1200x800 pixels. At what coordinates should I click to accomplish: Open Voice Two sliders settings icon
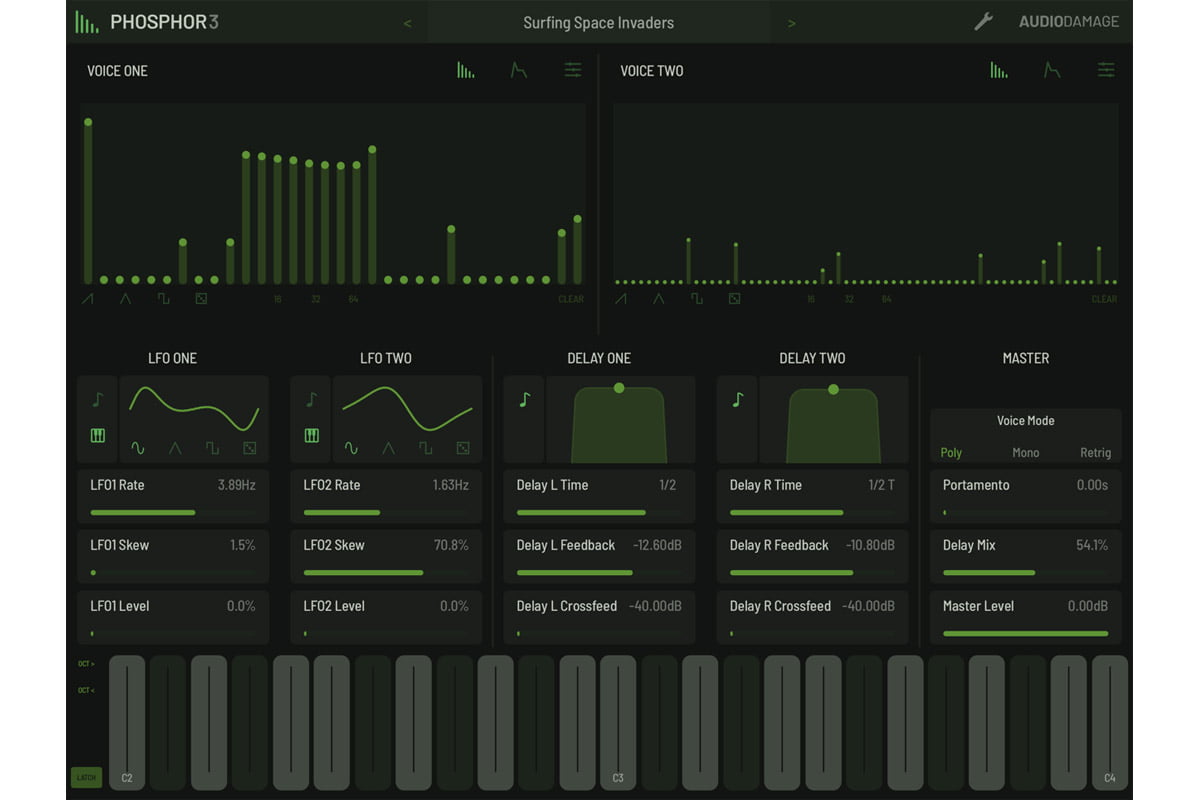pos(1105,70)
